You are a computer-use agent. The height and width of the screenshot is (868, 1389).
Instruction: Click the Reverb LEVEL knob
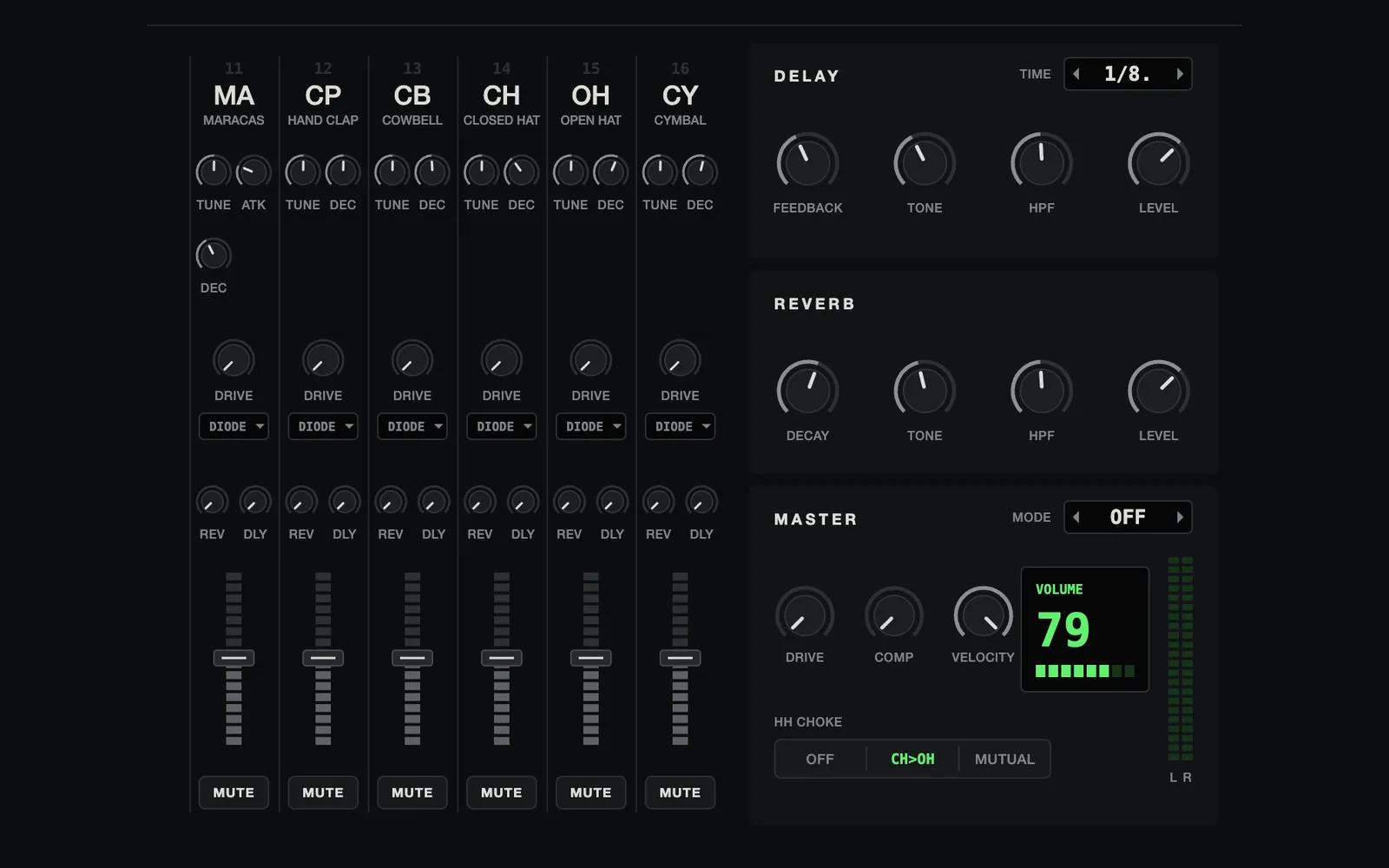[1158, 390]
